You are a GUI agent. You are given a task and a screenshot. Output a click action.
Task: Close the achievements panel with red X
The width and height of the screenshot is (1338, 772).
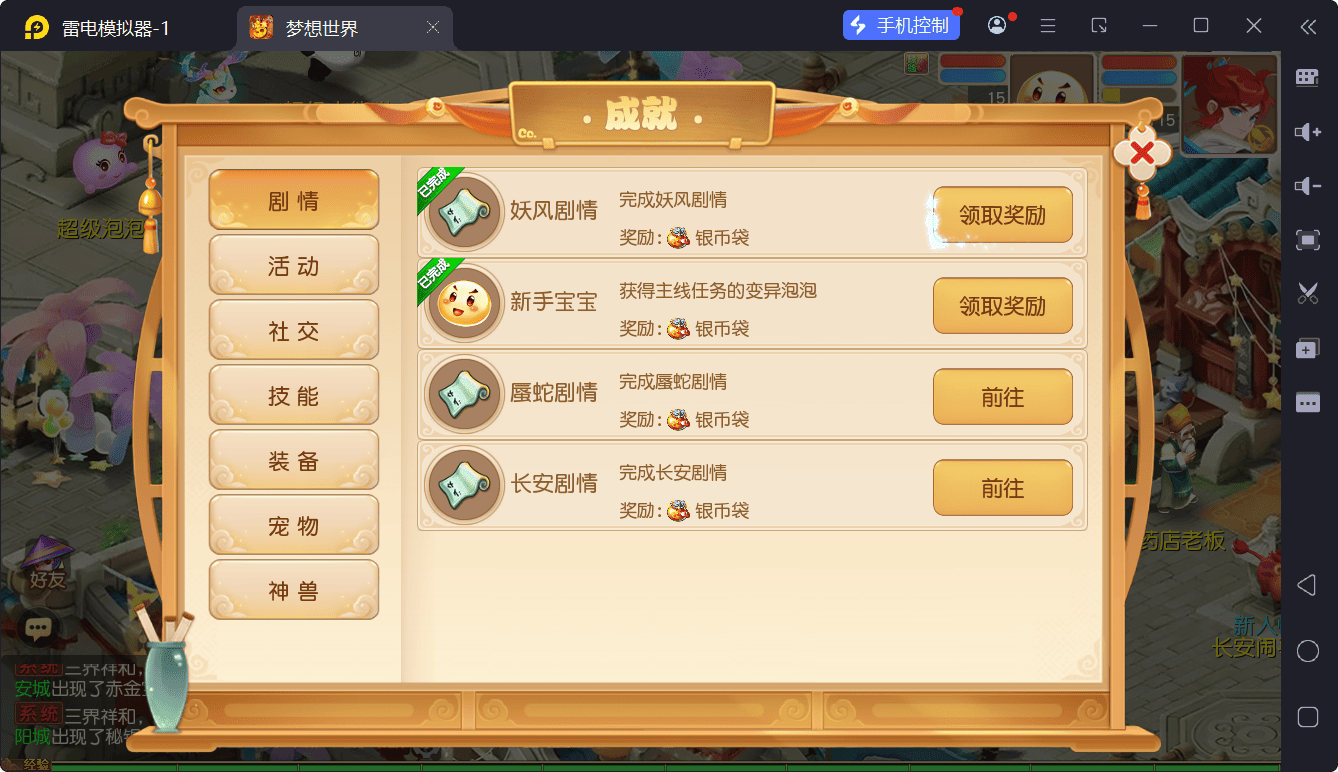click(1143, 153)
